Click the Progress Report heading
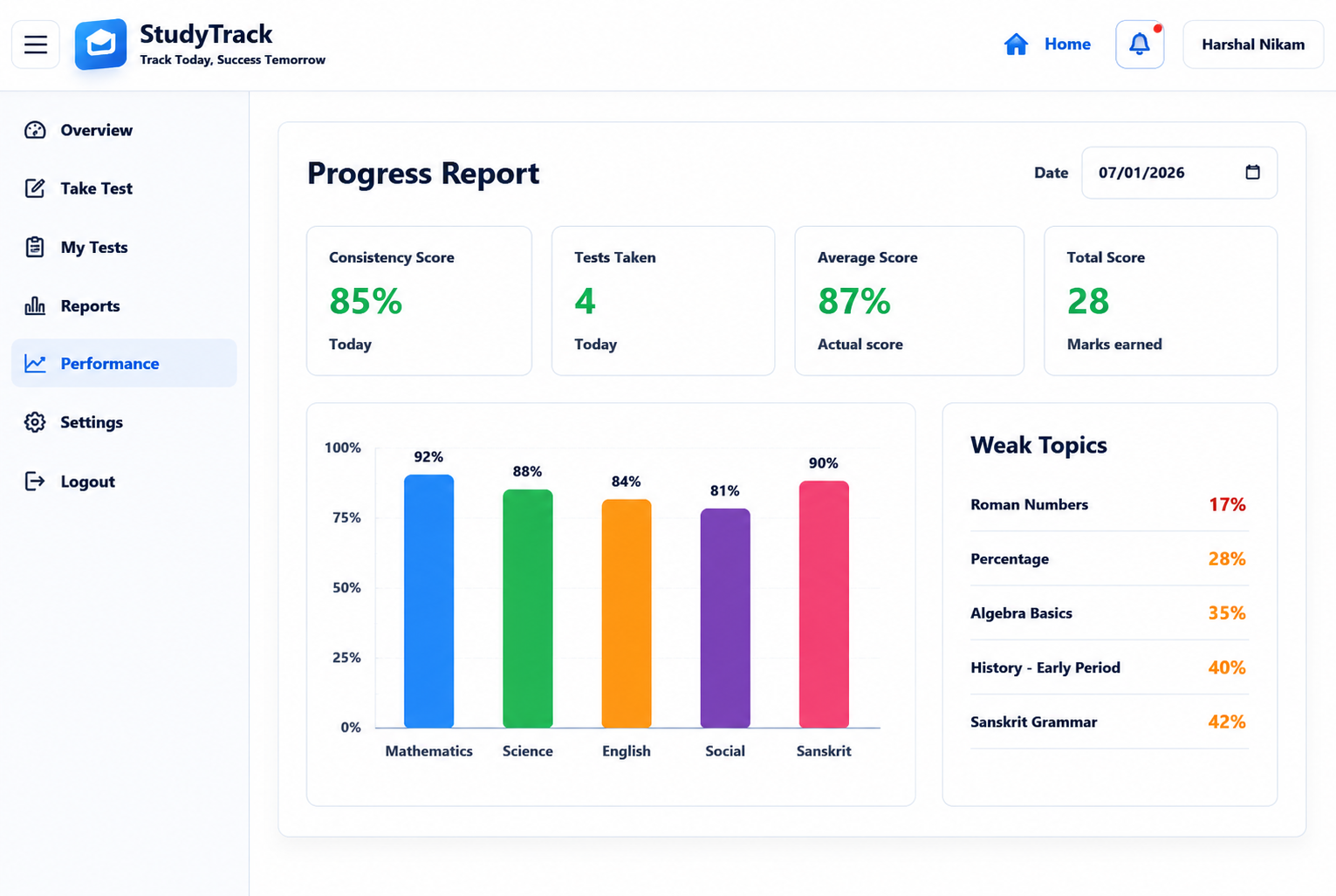Screen dimensions: 1336x896 [423, 174]
